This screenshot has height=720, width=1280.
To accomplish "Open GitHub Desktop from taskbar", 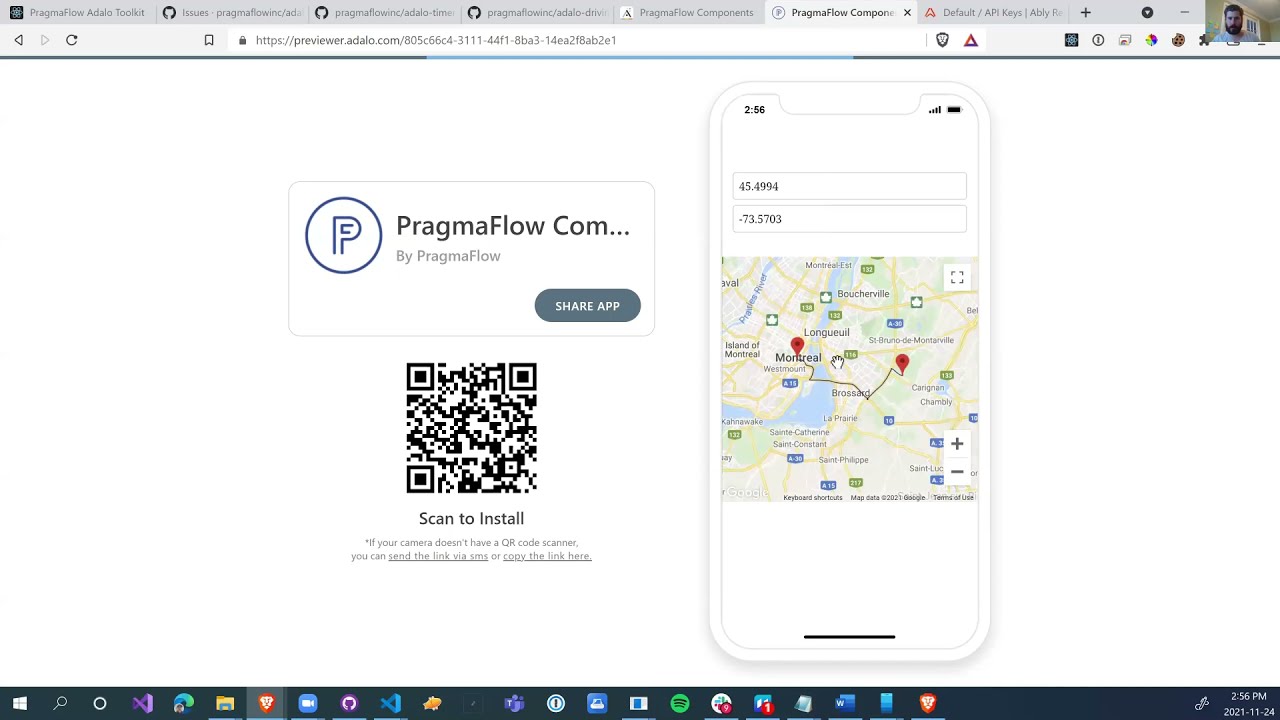I will pyautogui.click(x=349, y=703).
